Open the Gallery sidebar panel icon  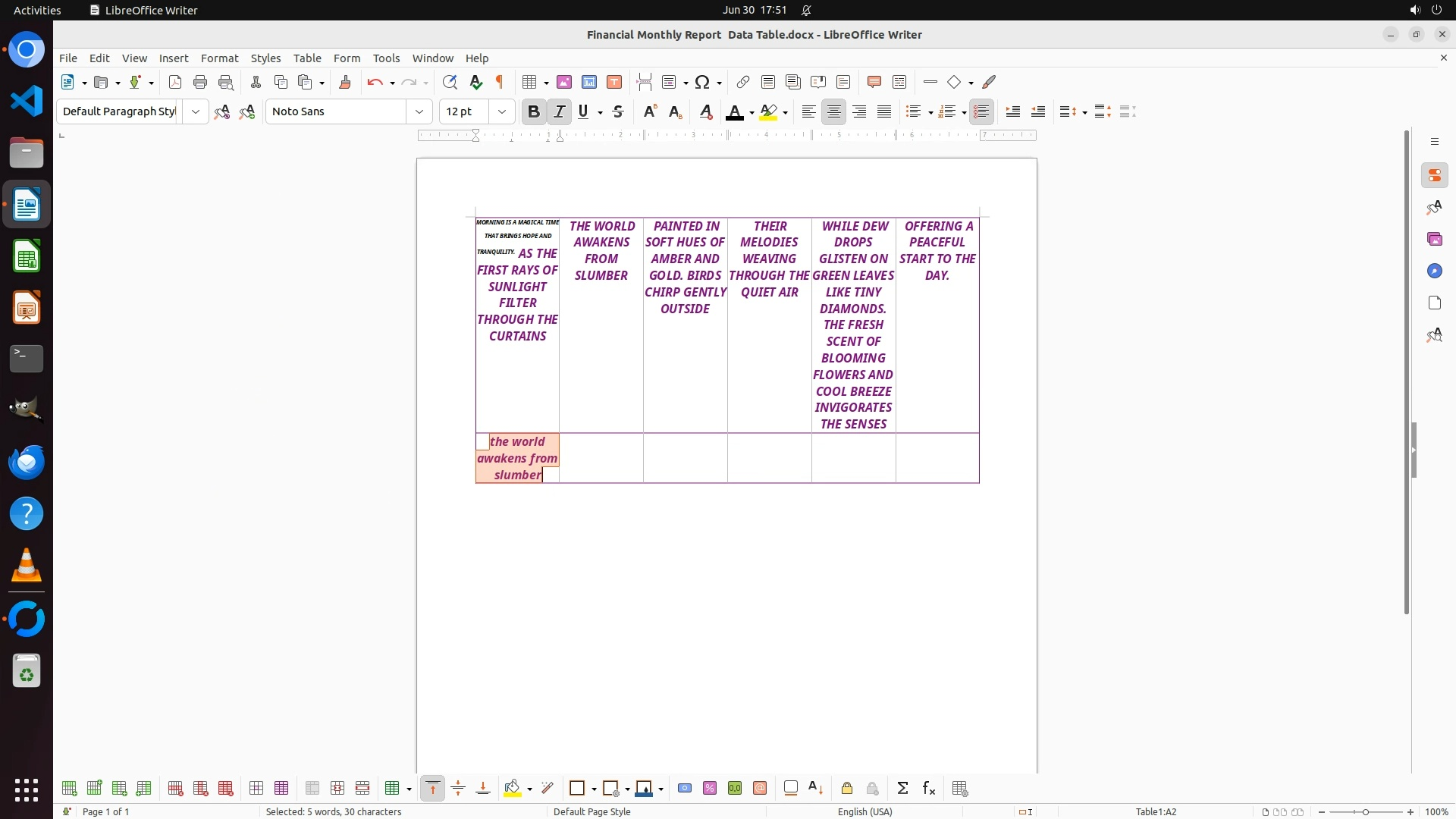click(1434, 240)
